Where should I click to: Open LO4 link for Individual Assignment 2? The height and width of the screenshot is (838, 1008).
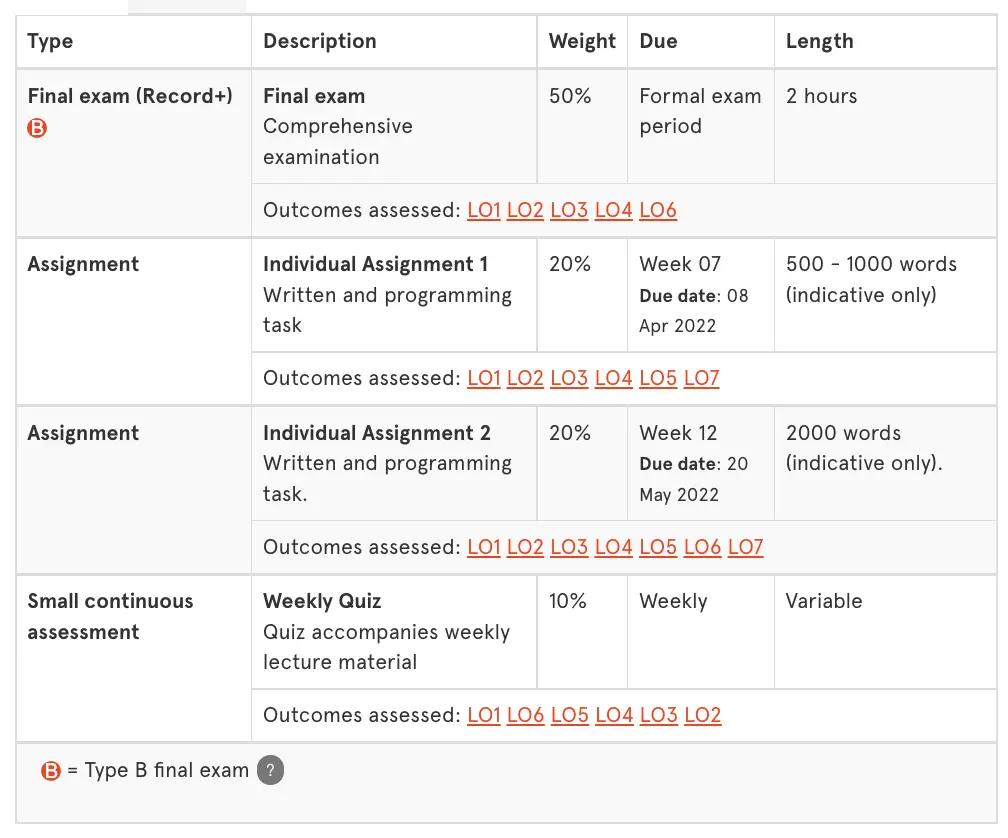pyautogui.click(x=613, y=547)
